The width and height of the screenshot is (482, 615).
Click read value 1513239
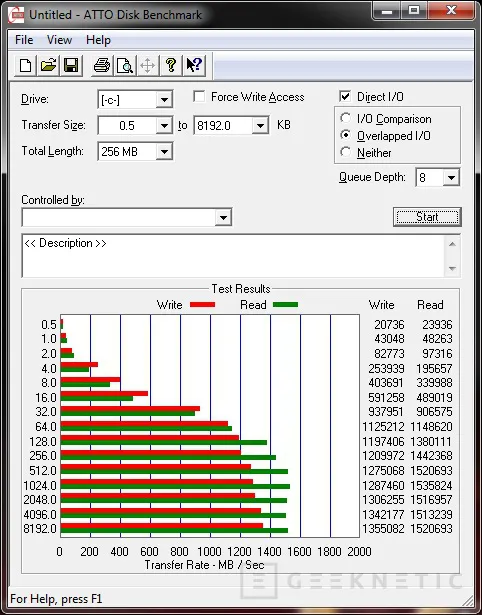[x=431, y=514]
